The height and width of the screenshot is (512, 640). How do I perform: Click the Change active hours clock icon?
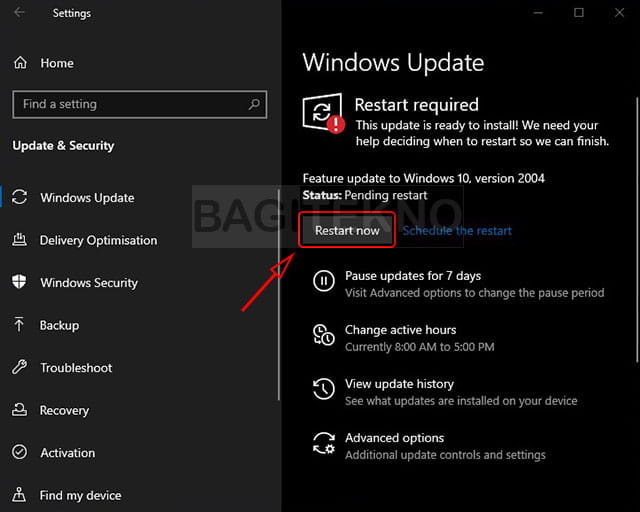pyautogui.click(x=324, y=335)
